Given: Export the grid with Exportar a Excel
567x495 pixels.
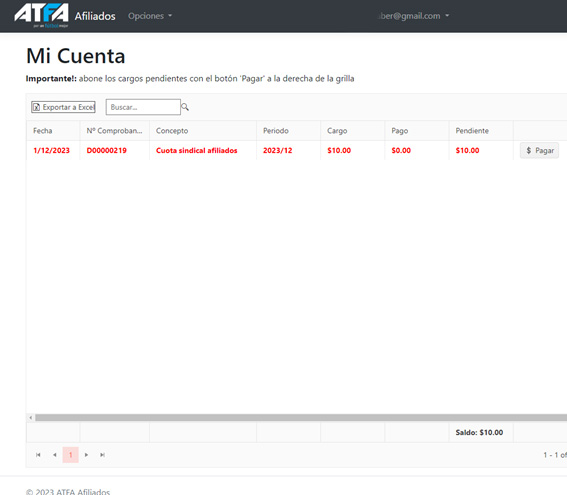Looking at the screenshot, I should (x=63, y=107).
